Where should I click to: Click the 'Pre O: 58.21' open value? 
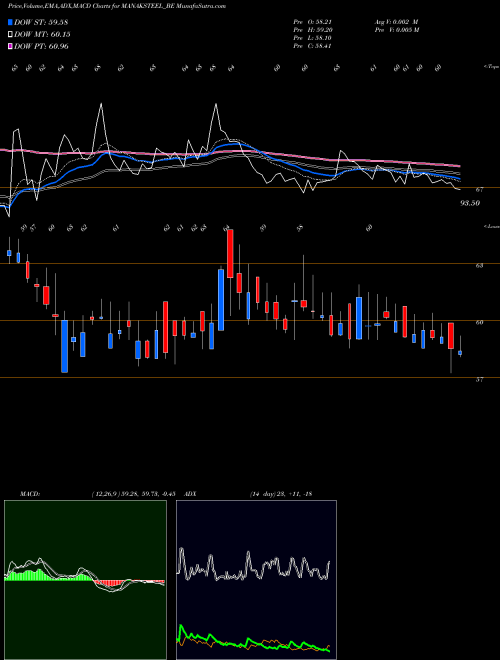pos(312,22)
